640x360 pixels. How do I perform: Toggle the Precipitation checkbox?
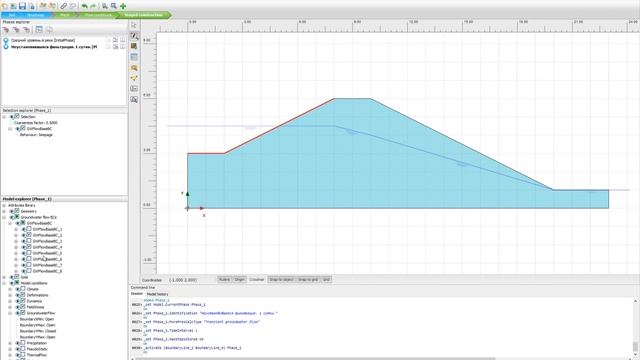pyautogui.click(x=23, y=343)
